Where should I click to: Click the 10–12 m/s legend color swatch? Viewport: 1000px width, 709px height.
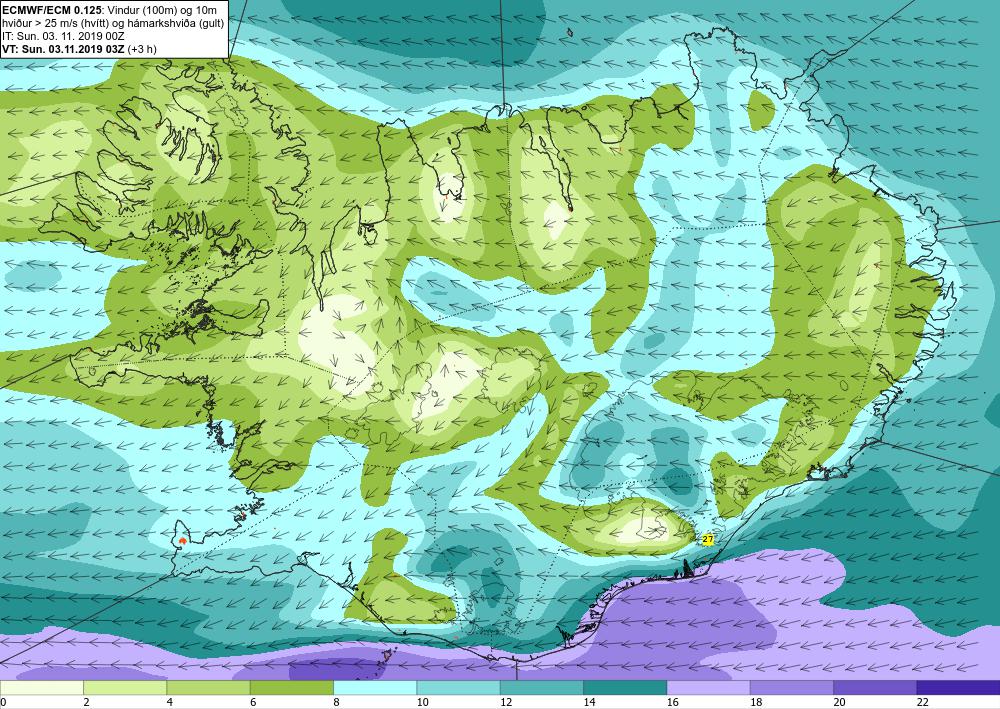click(459, 687)
